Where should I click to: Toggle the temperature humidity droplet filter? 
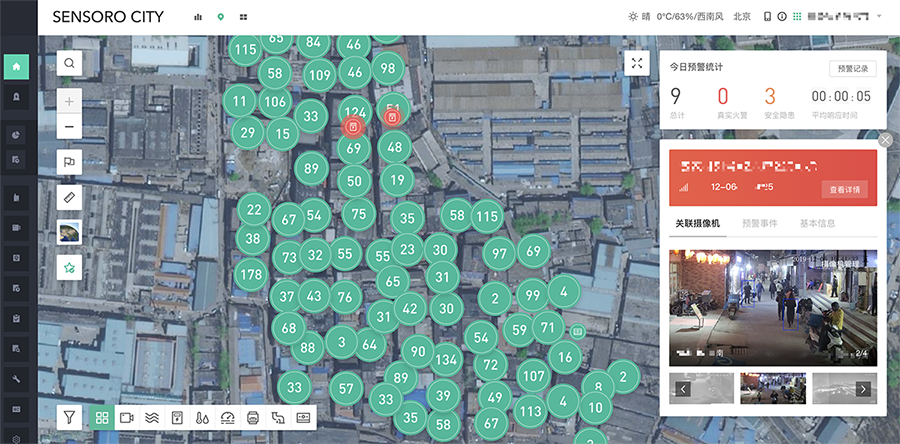tap(203, 418)
